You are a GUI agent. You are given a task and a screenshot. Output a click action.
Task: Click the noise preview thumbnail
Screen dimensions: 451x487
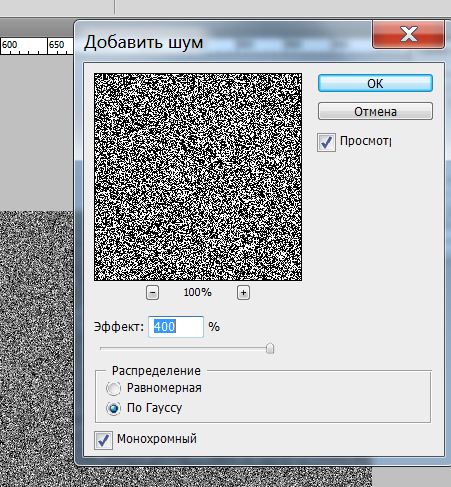[x=198, y=177]
